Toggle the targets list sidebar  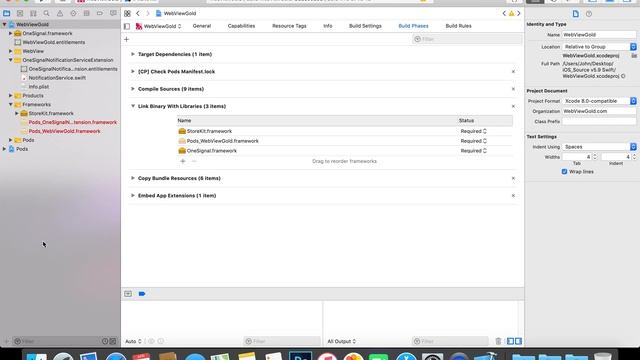127,26
